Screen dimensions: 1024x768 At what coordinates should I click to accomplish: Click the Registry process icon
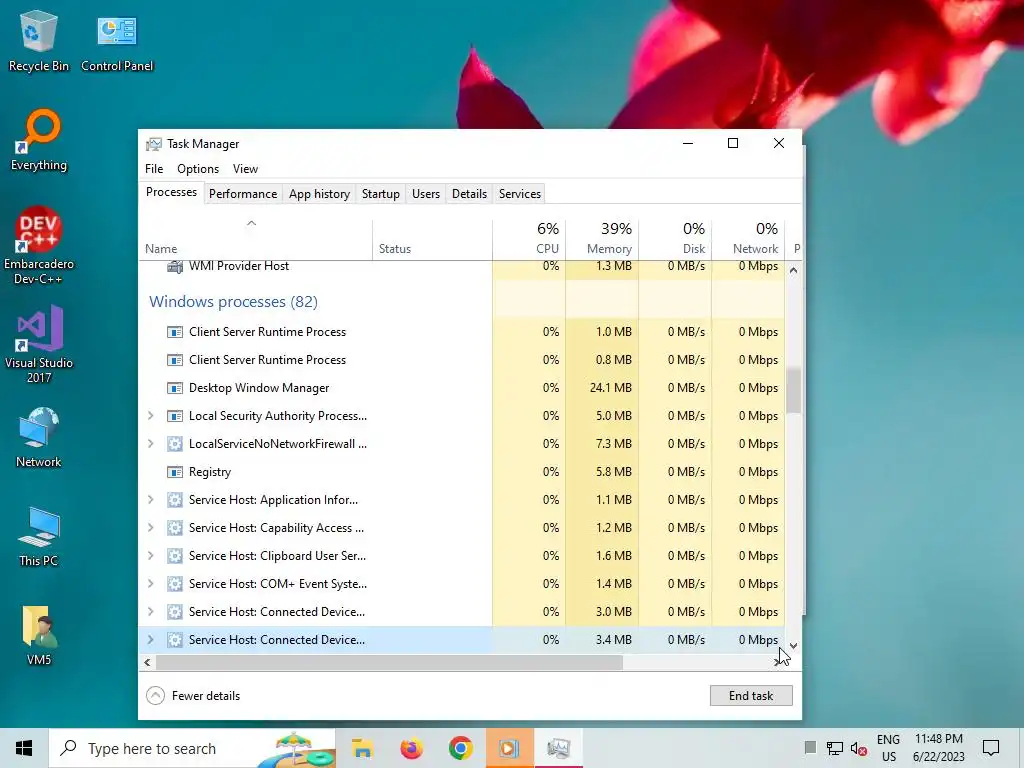click(174, 472)
